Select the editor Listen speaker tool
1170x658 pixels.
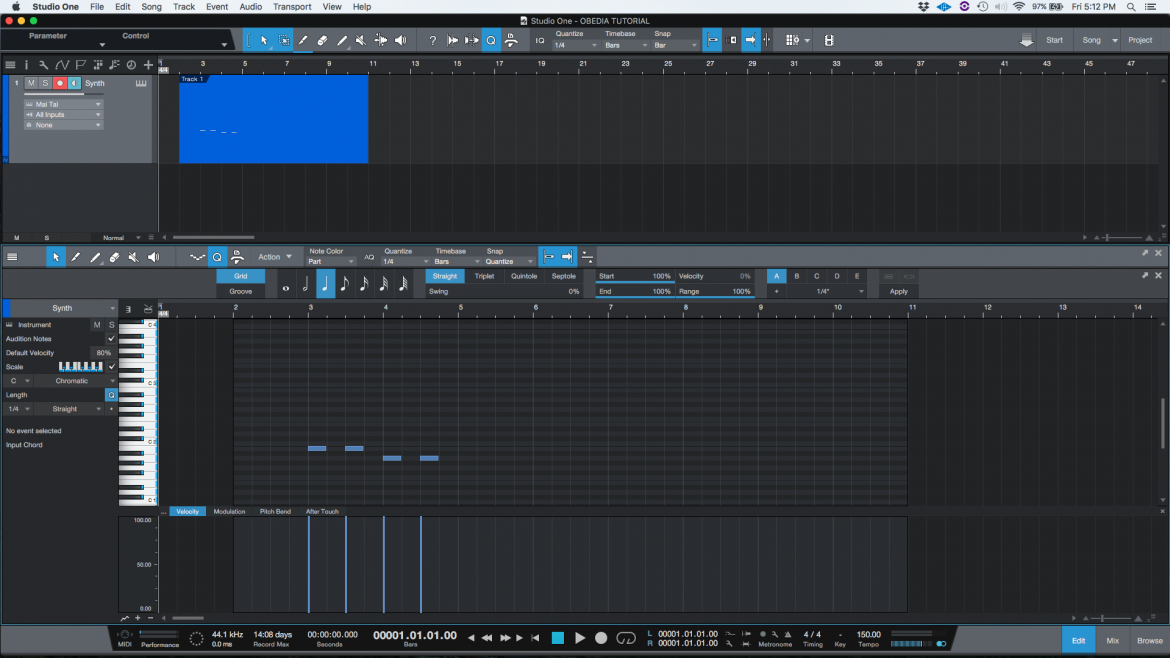tap(154, 257)
